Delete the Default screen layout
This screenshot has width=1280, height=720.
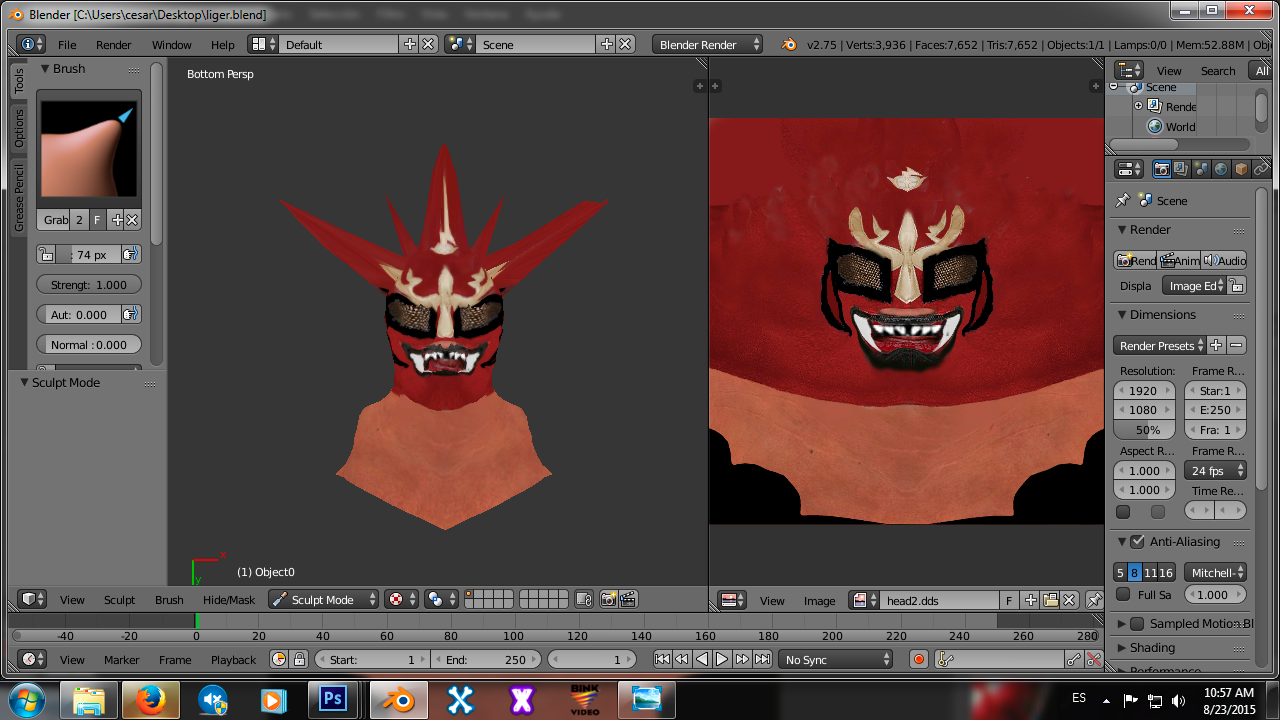[x=428, y=44]
